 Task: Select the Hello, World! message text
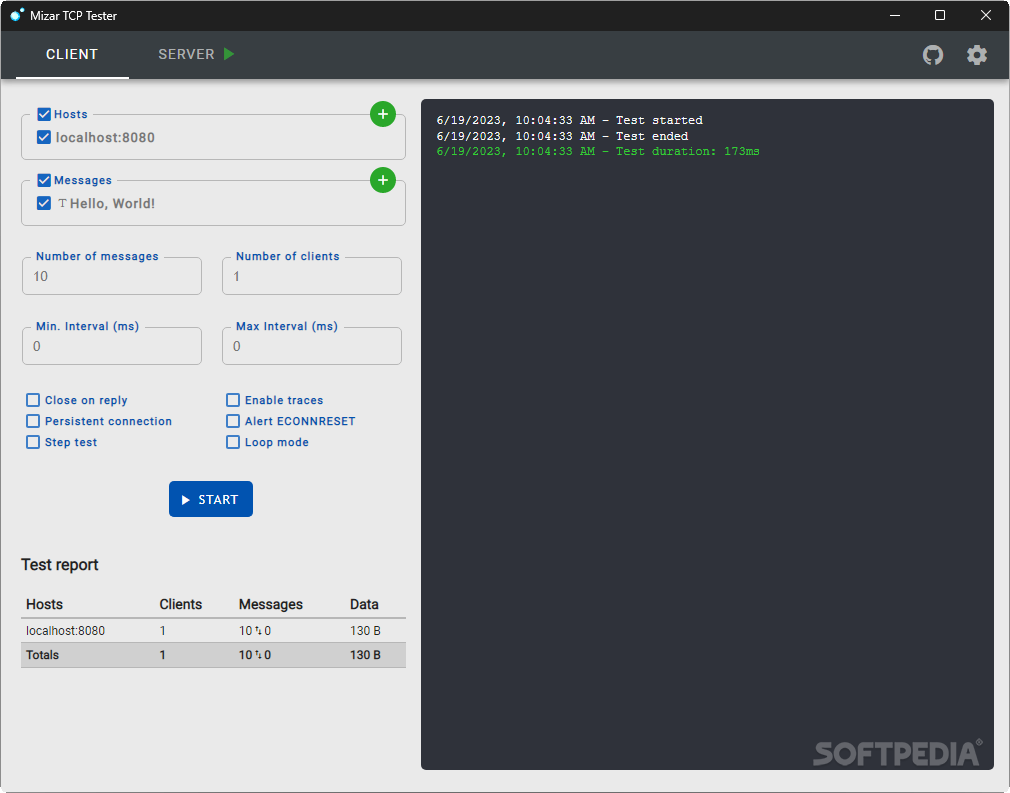pos(112,204)
